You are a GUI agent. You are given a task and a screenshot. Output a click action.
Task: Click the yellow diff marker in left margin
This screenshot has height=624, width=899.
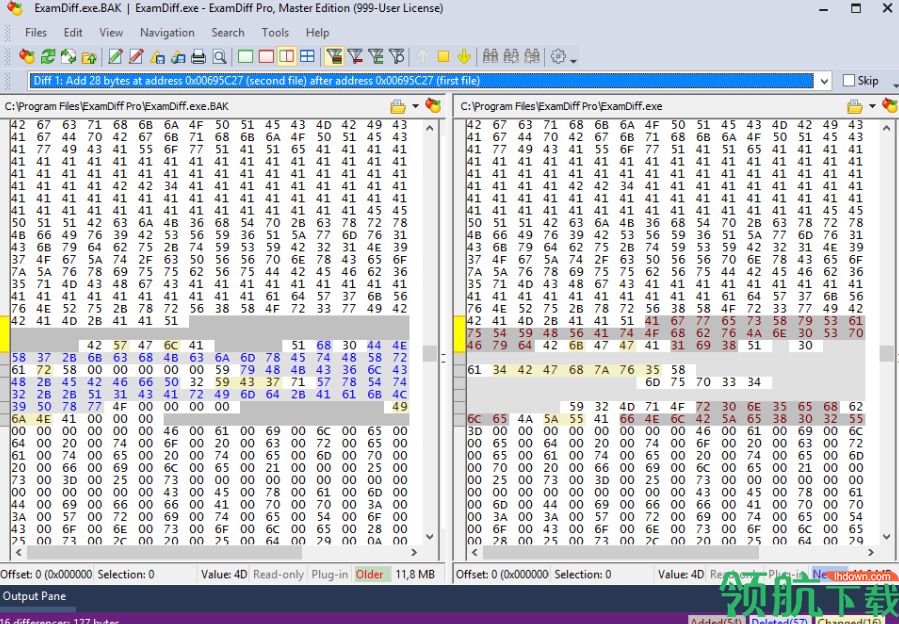(4, 333)
